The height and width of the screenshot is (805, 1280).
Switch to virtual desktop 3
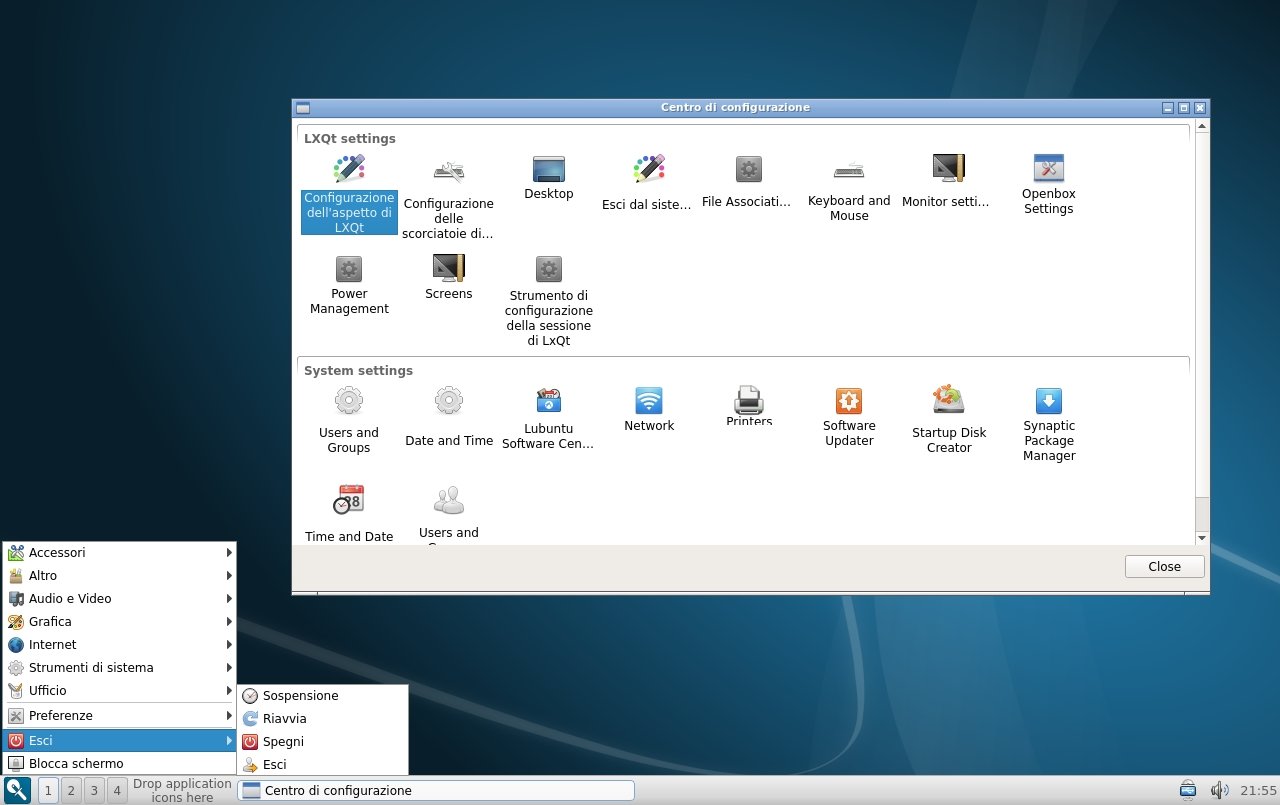(93, 790)
